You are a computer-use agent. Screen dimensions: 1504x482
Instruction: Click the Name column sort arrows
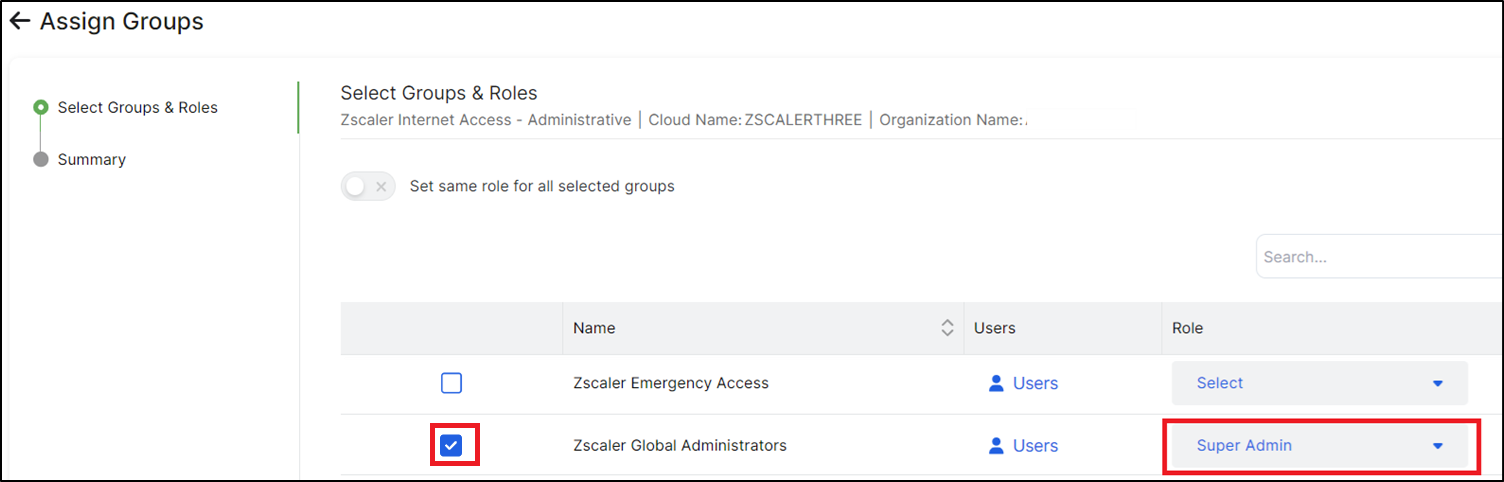click(x=947, y=328)
